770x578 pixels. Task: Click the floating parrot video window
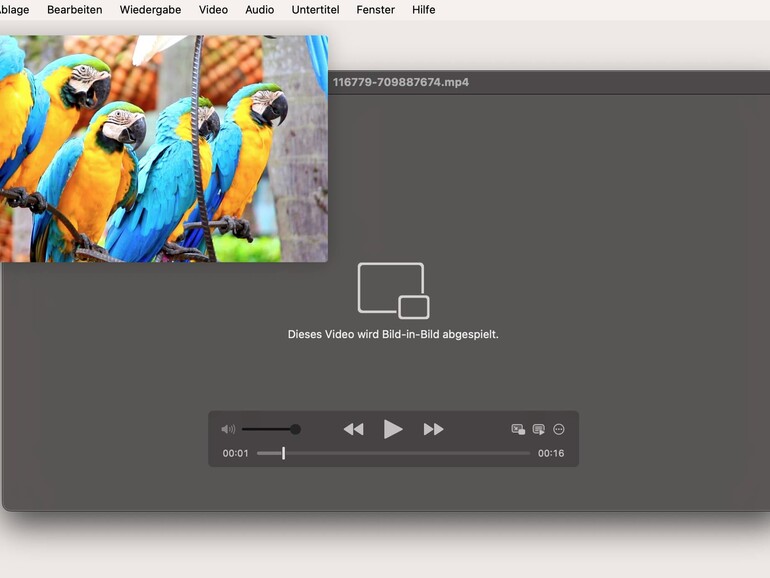click(x=163, y=148)
